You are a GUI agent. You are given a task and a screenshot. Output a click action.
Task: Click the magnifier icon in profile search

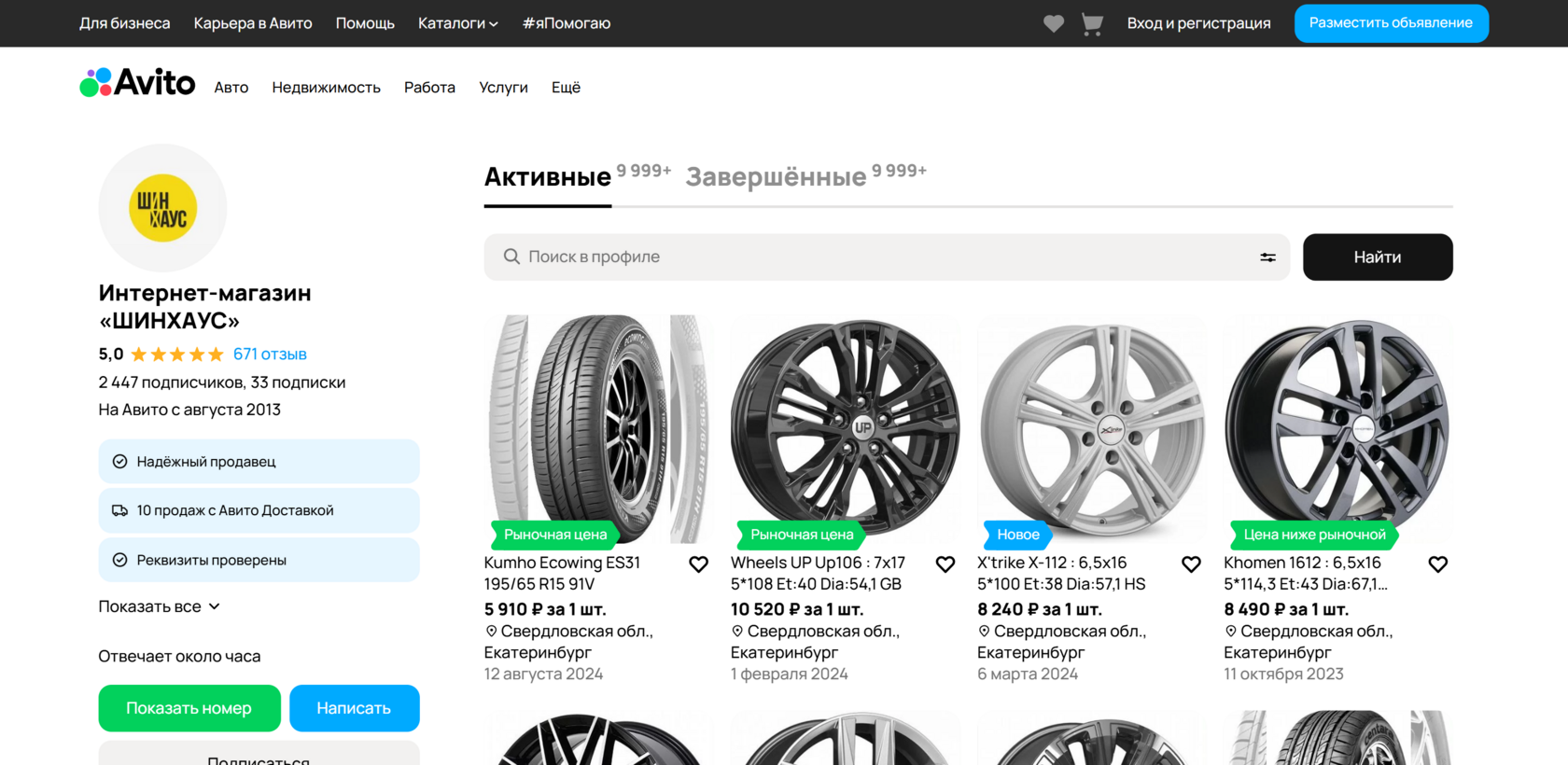tap(511, 257)
